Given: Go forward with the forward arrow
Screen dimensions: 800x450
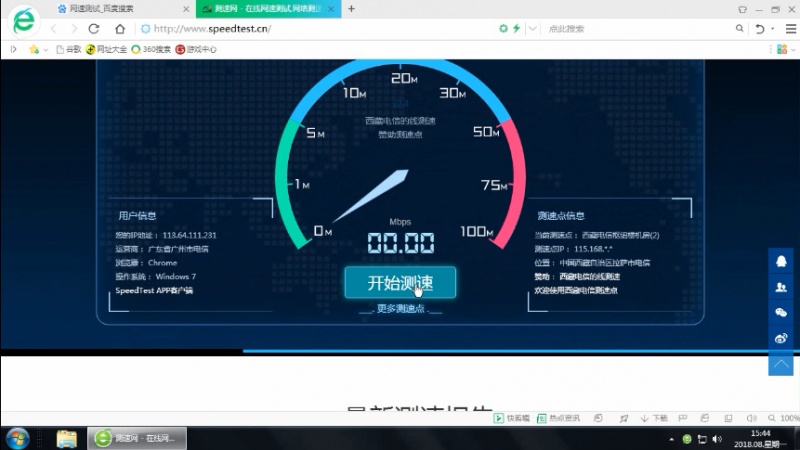Looking at the screenshot, I should [74, 29].
